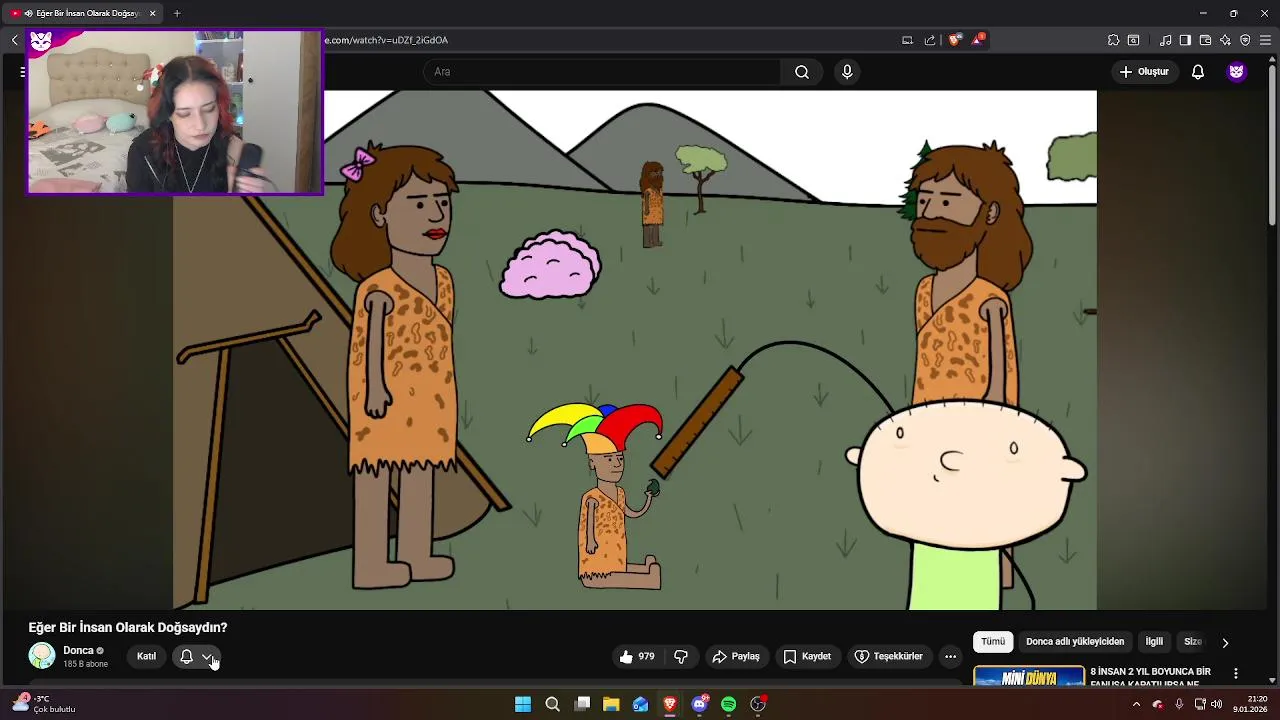This screenshot has height=720, width=1280.
Task: Click the address bar share icon
Action: (930, 40)
